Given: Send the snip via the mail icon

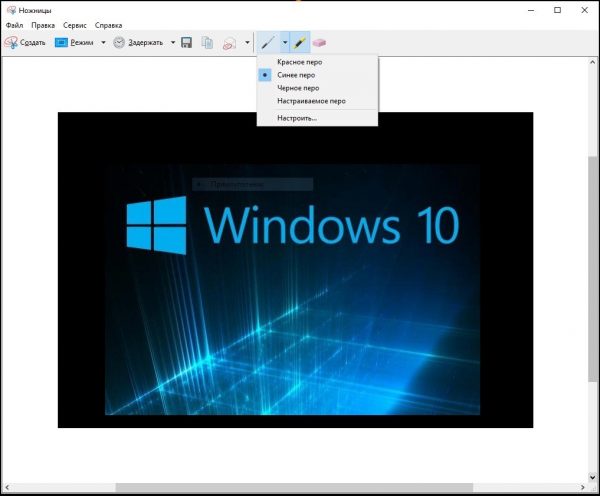Looking at the screenshot, I should coord(229,43).
